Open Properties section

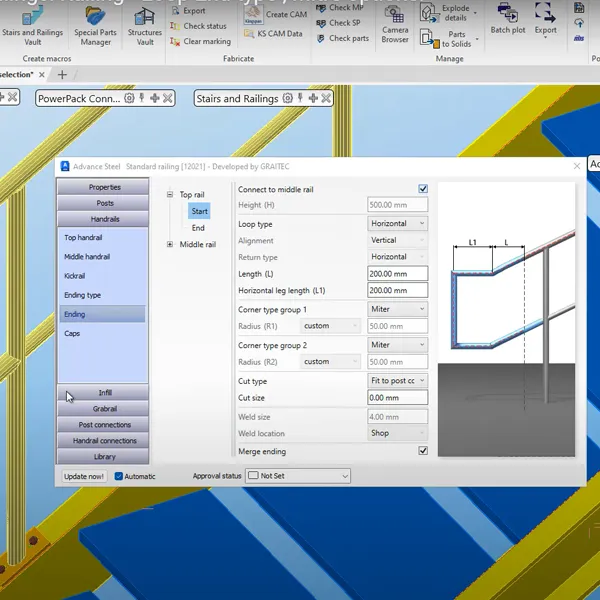tap(103, 187)
